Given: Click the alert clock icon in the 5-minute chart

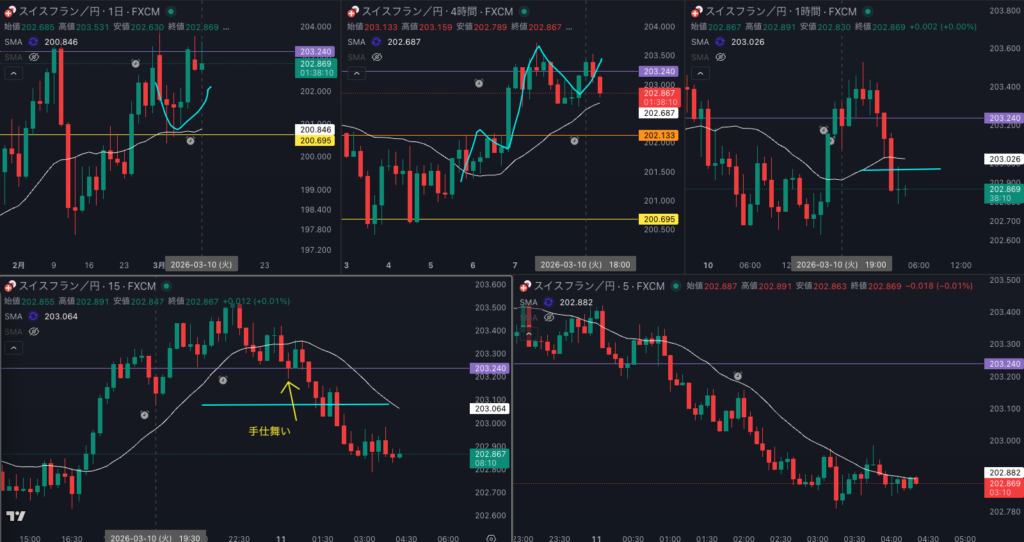Looking at the screenshot, I should point(738,376).
